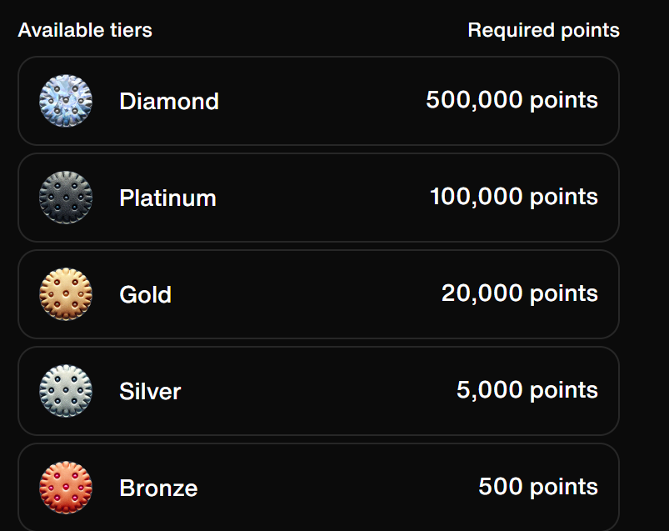This screenshot has height=532, width=670.
Task: Click the 100,000 points value
Action: tap(514, 197)
